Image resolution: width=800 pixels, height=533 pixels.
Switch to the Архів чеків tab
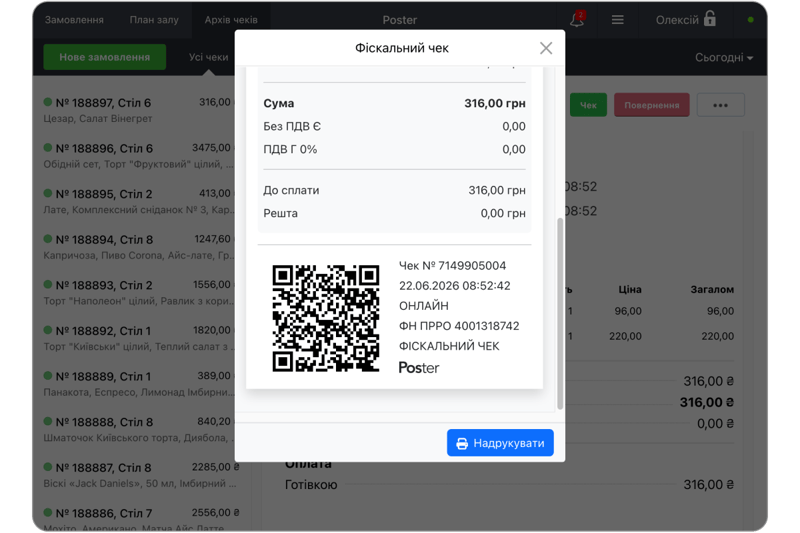[231, 20]
